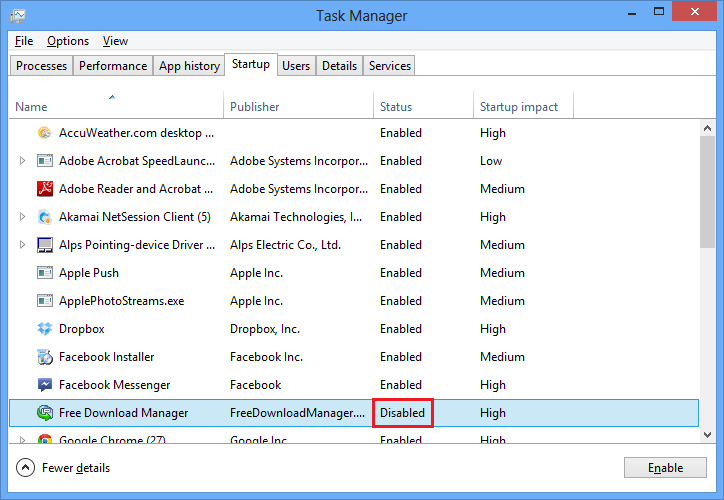Switch to the Processes tab
724x500 pixels.
pos(42,66)
